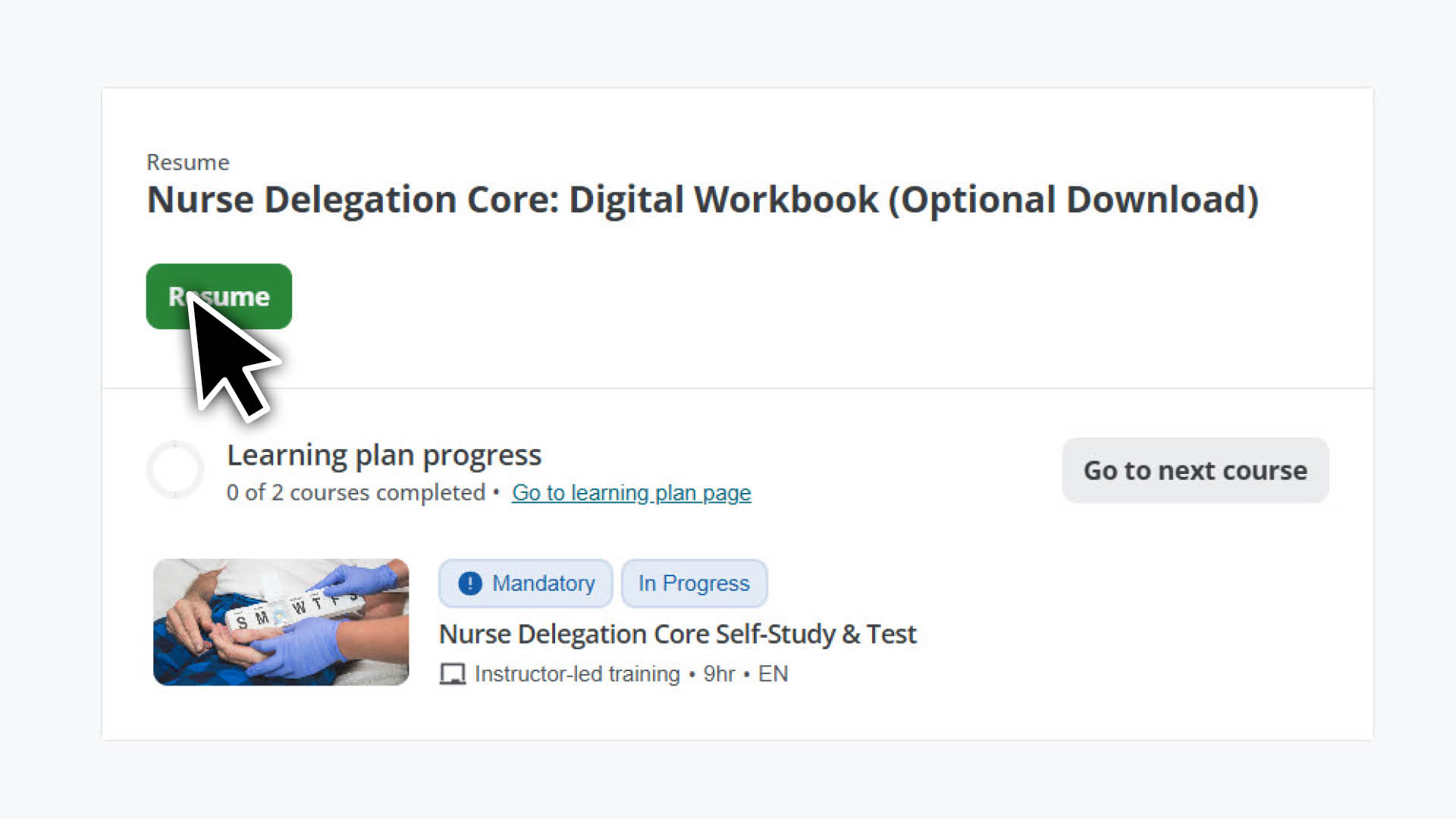Click the pill organizer course thumbnail
The width and height of the screenshot is (1456, 819).
[x=281, y=622]
